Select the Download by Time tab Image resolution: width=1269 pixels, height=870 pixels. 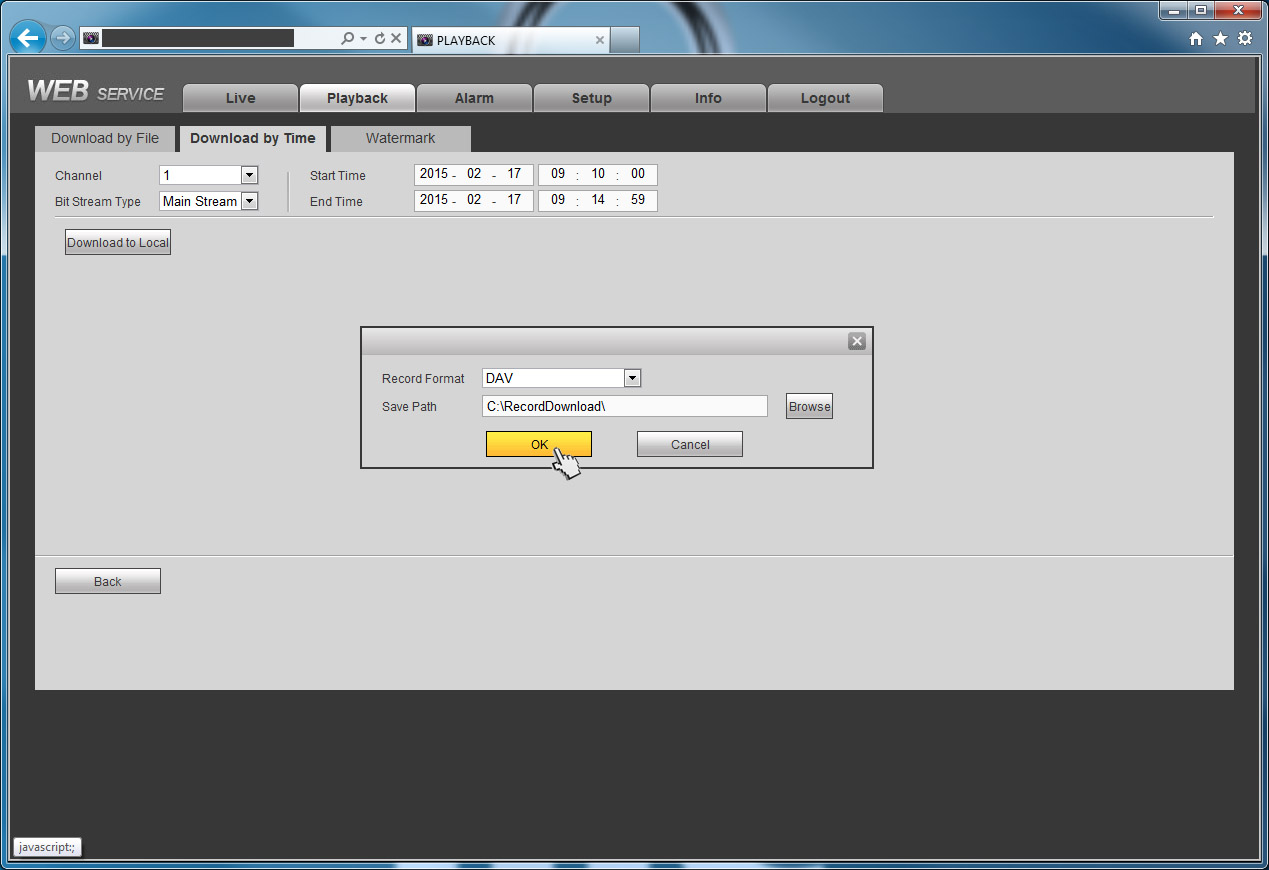coord(252,138)
